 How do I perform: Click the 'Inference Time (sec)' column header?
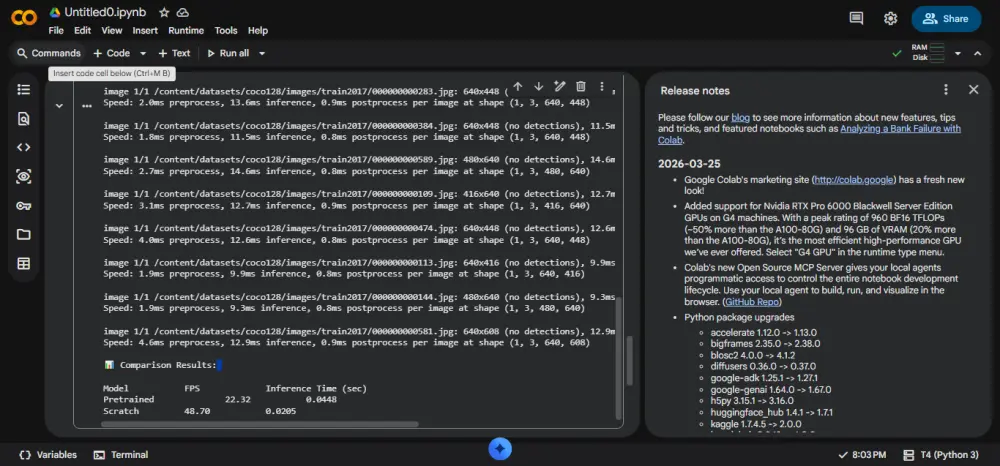pyautogui.click(x=316, y=388)
